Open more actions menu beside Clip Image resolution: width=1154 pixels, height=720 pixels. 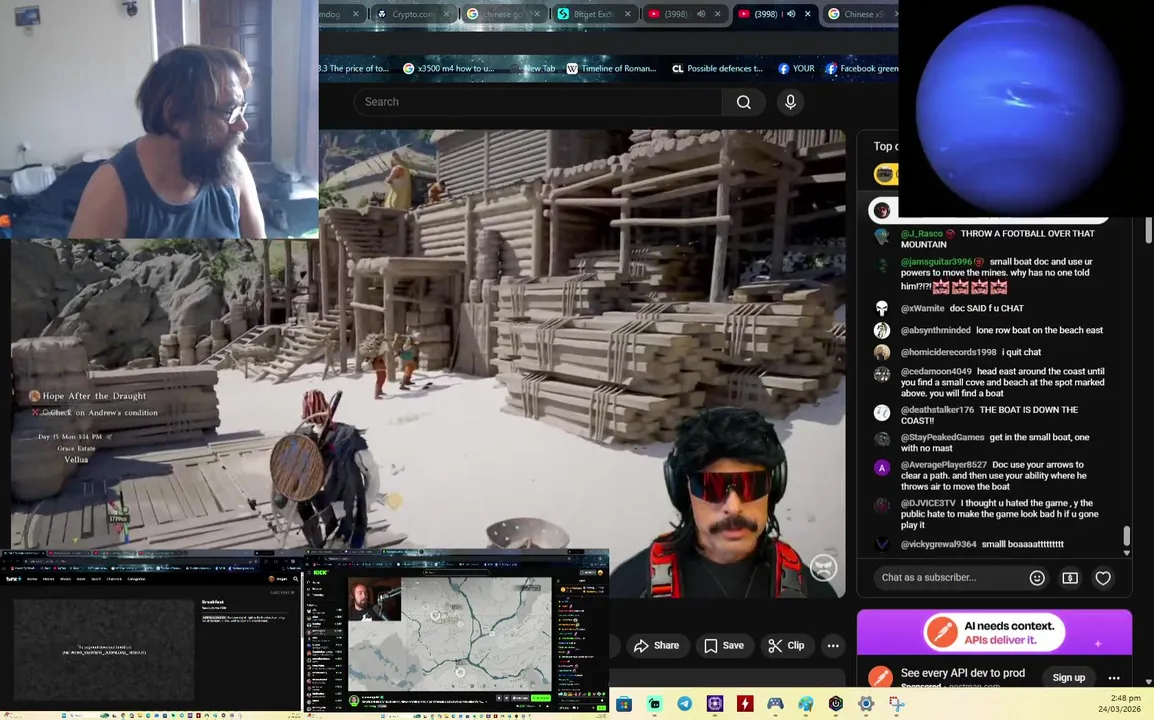point(833,646)
